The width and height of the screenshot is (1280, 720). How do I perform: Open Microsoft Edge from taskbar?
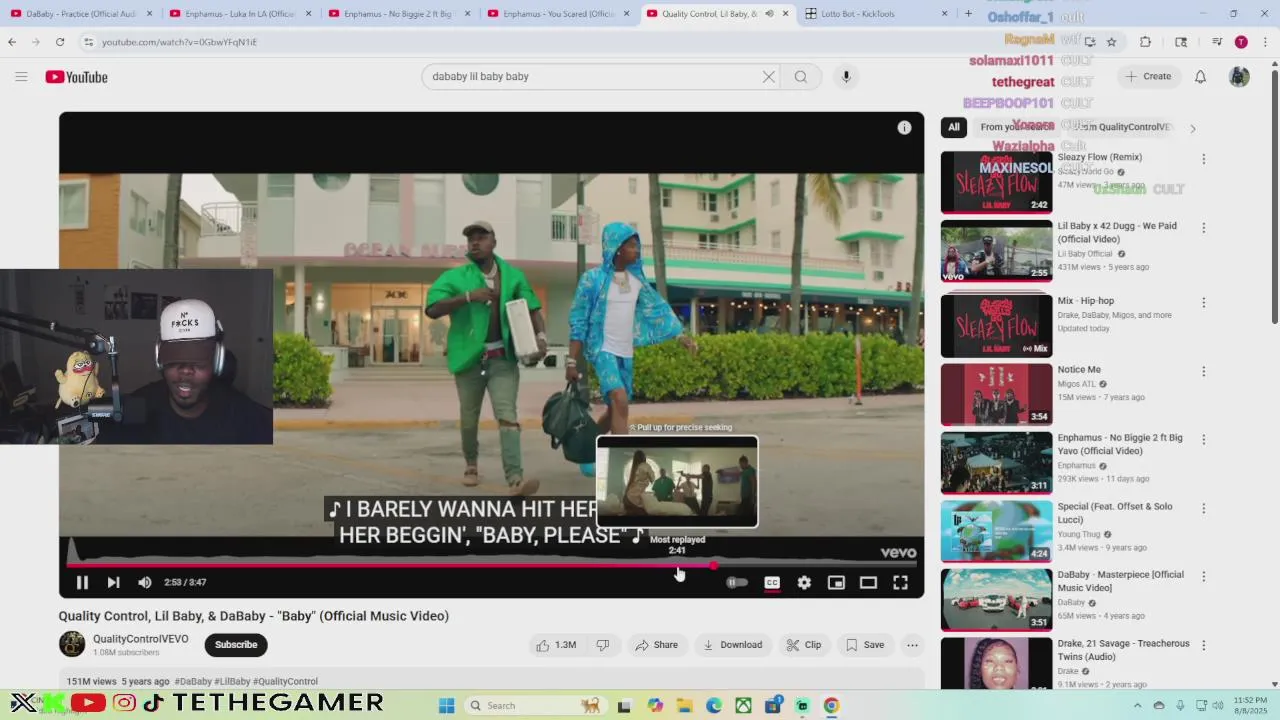point(714,706)
